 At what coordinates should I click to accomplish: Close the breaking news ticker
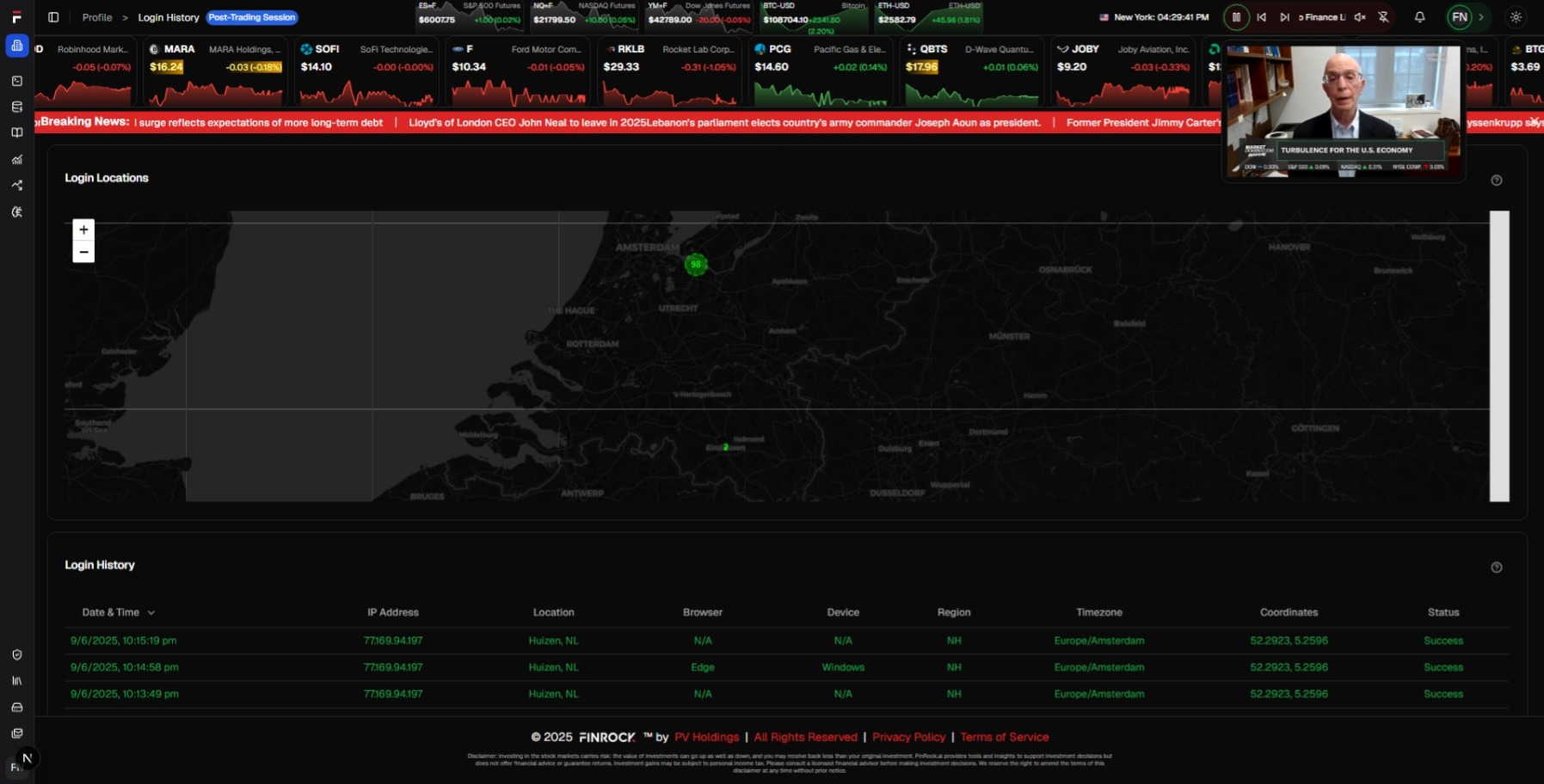click(1535, 121)
